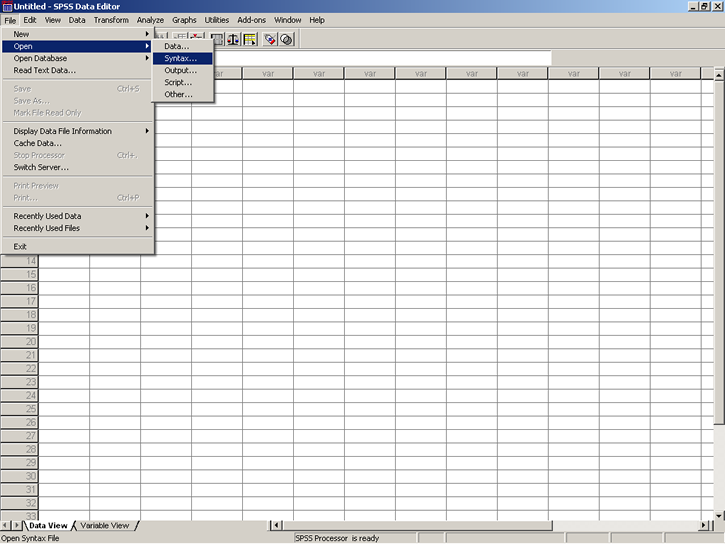Click the File menu in menu bar
This screenshot has width=725, height=544.
(x=10, y=20)
